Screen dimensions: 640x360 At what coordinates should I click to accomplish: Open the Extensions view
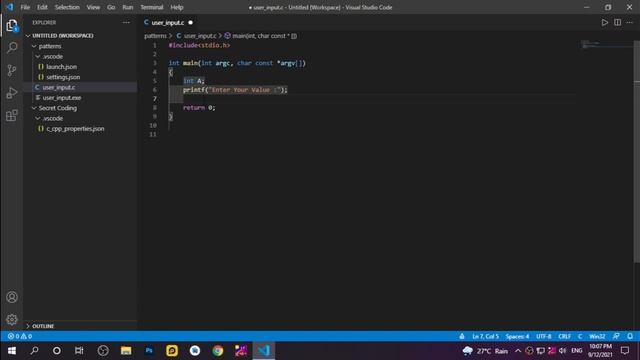pos(12,116)
